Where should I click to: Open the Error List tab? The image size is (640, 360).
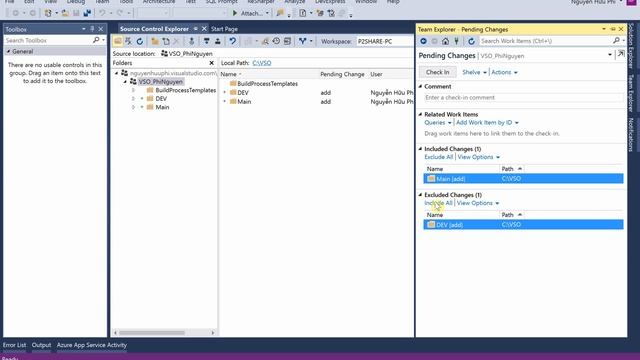click(14, 345)
